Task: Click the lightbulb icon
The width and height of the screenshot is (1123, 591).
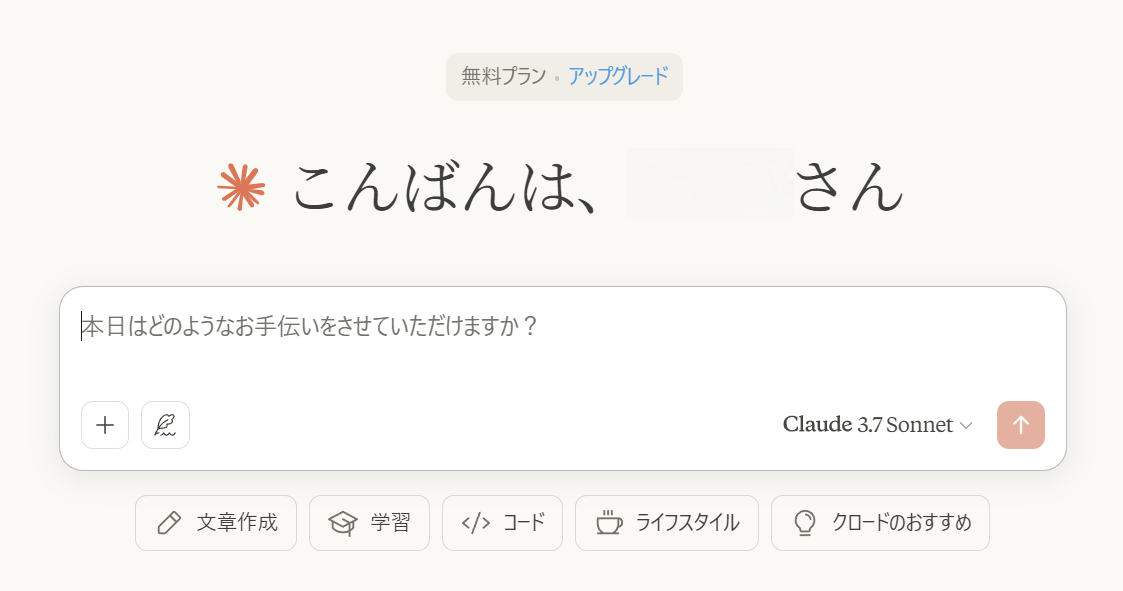Action: tap(805, 523)
